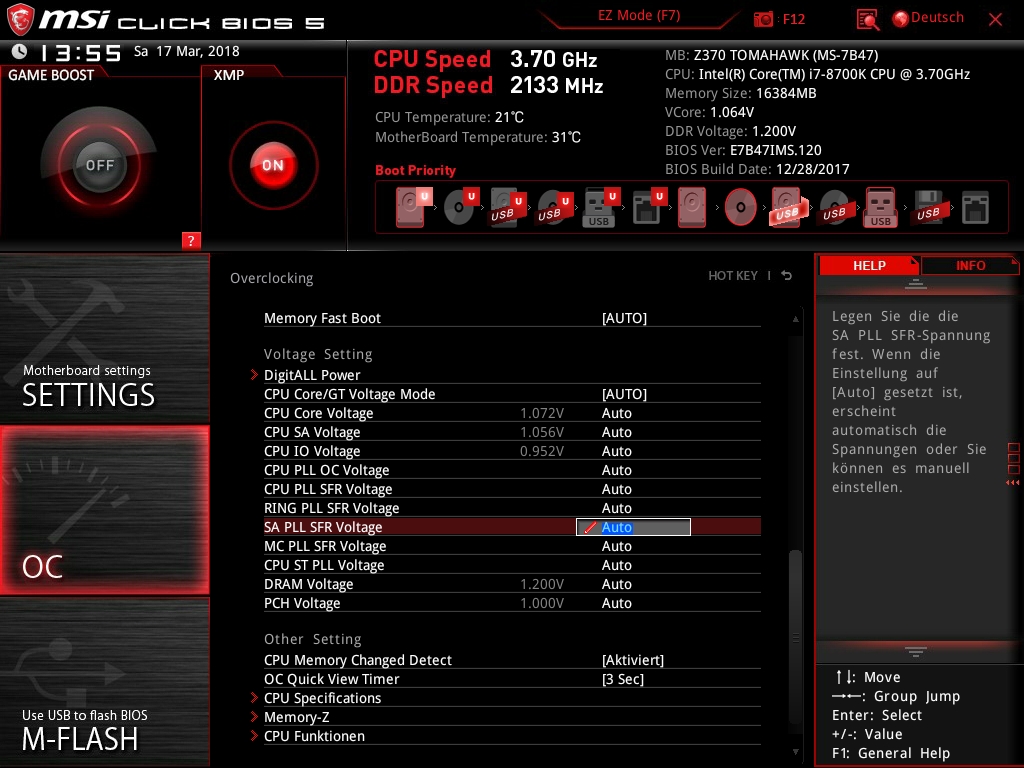Select the CPU PLL OC Voltage row
Viewport: 1024px width, 768px height.
tap(512, 470)
